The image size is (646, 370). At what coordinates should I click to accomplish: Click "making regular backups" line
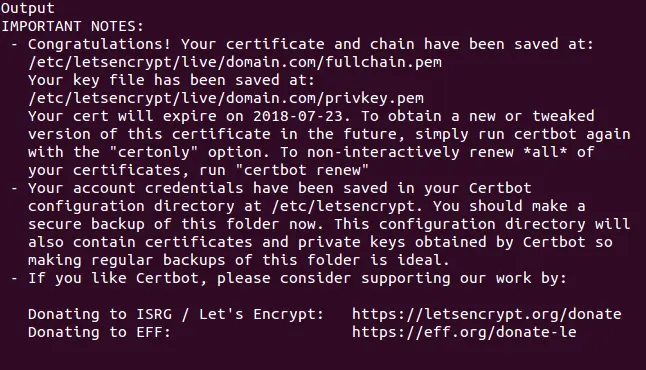tap(239, 260)
